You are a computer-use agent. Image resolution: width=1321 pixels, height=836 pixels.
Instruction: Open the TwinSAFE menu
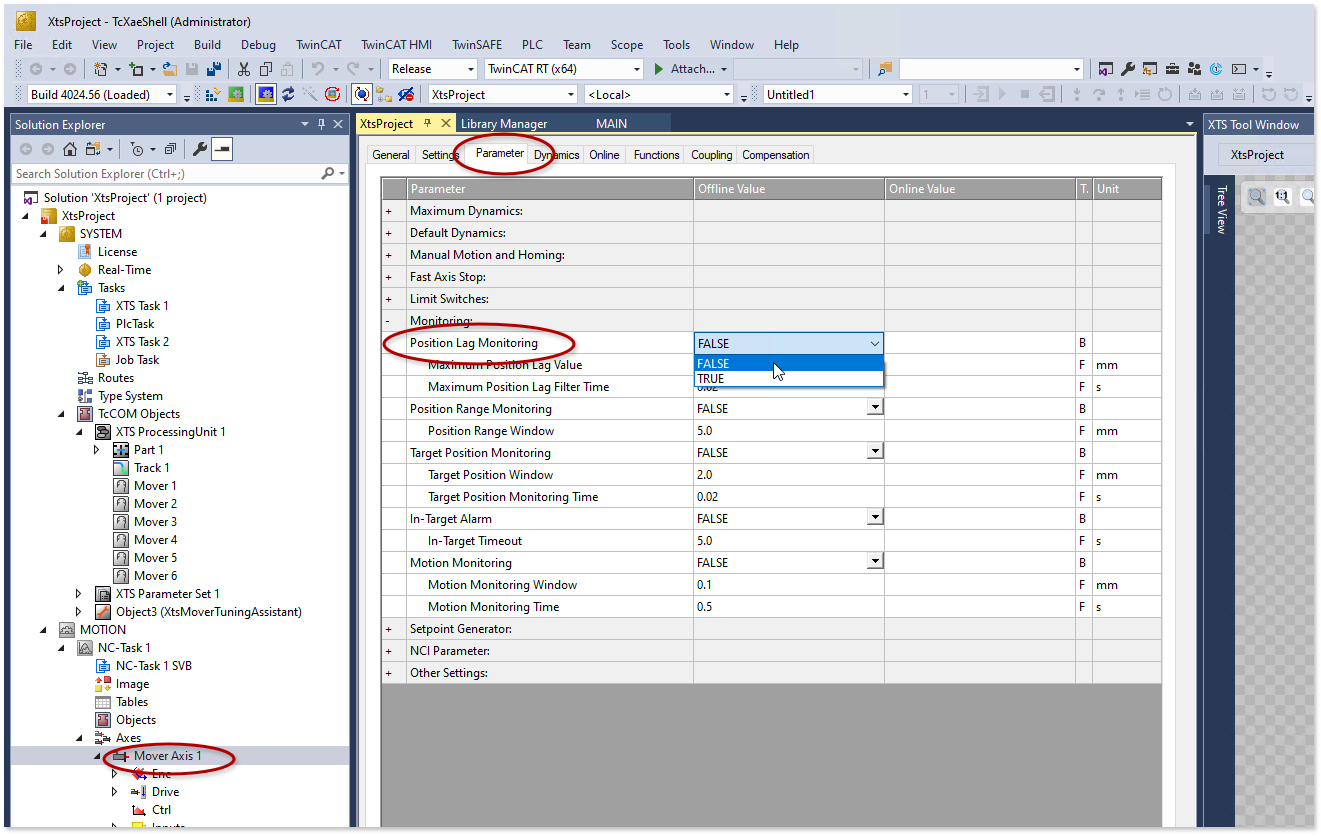tap(476, 45)
